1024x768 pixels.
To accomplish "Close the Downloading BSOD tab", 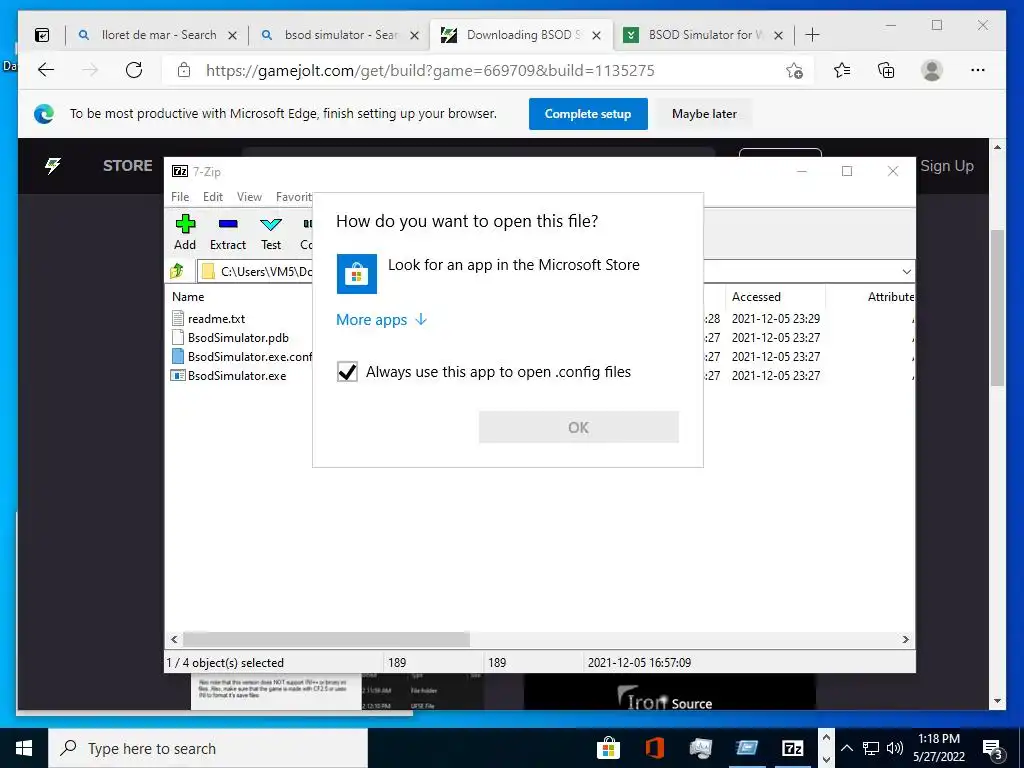I will [596, 35].
